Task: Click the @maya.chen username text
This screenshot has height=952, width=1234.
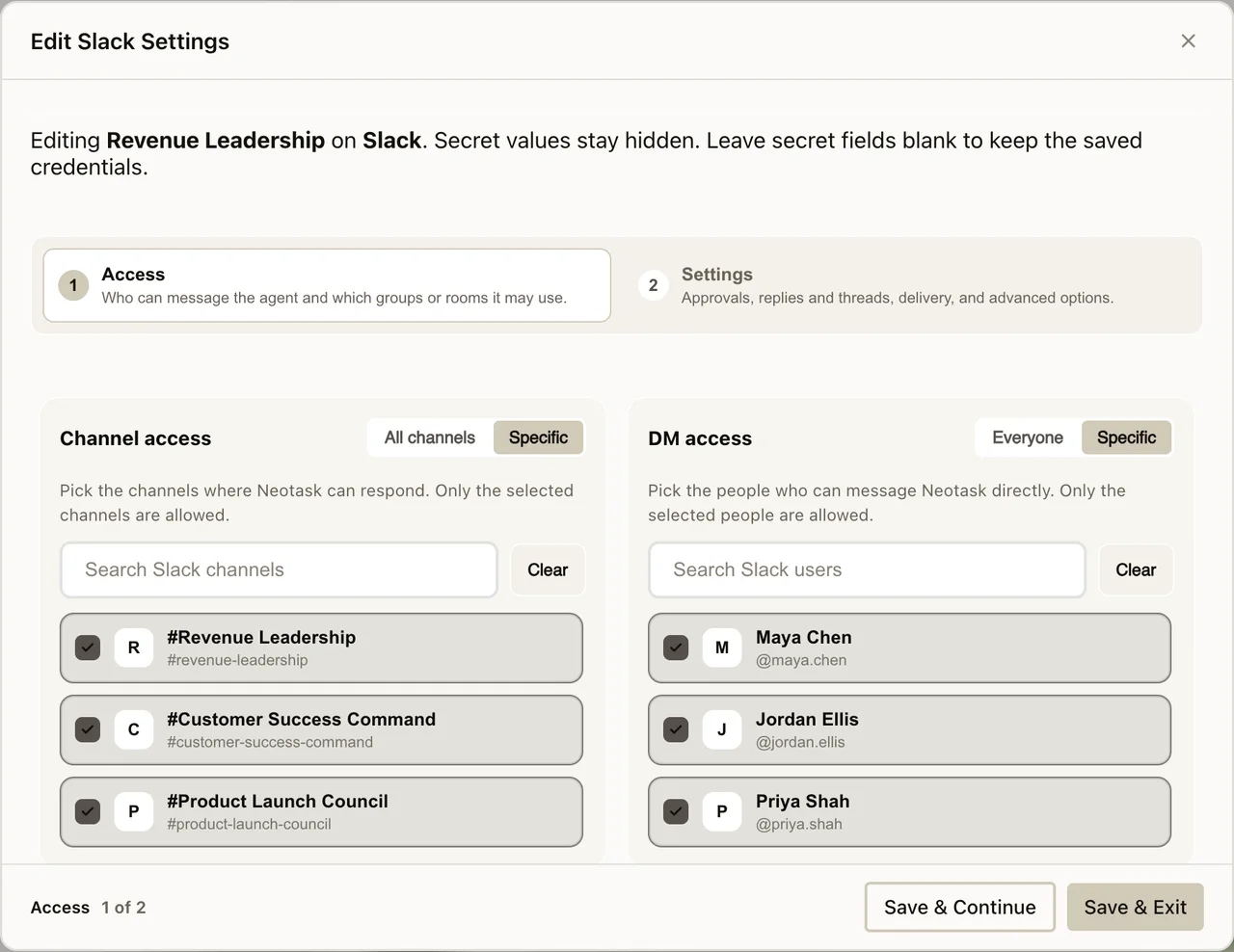Action: click(x=801, y=660)
